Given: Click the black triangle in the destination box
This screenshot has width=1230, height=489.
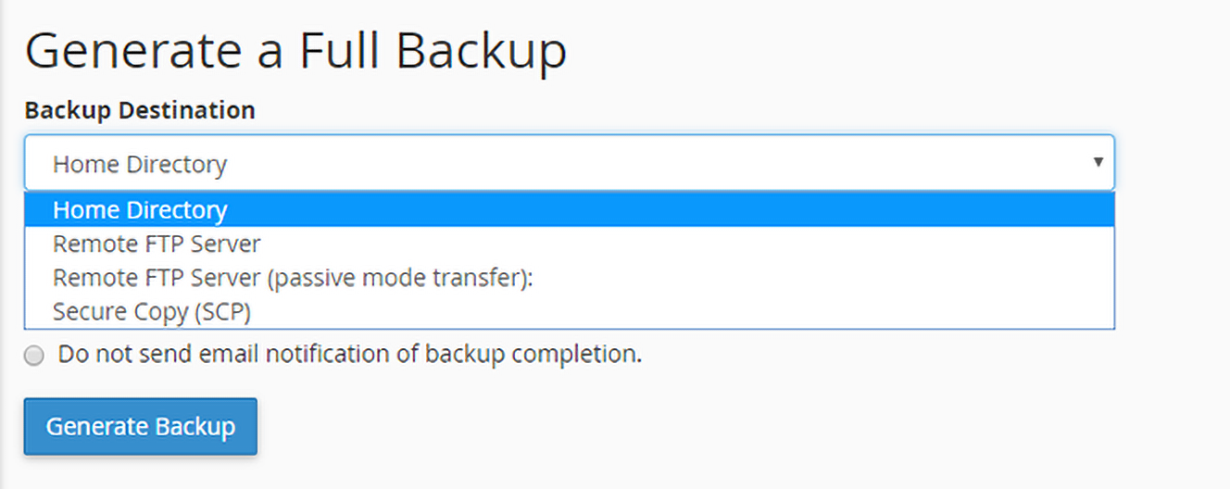Looking at the screenshot, I should [1097, 163].
